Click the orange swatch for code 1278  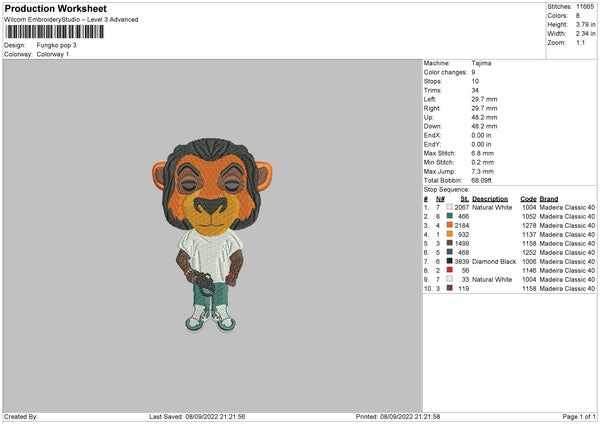pos(450,225)
